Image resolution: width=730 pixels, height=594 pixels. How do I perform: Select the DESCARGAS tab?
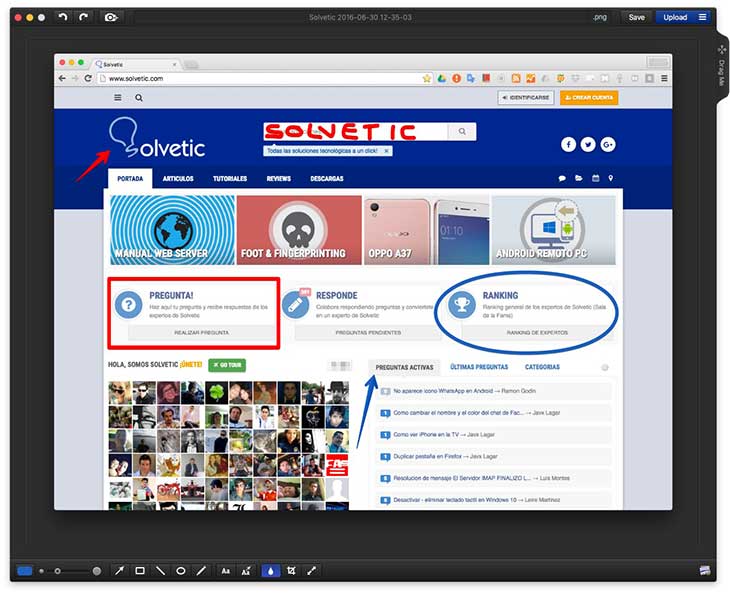pos(327,179)
